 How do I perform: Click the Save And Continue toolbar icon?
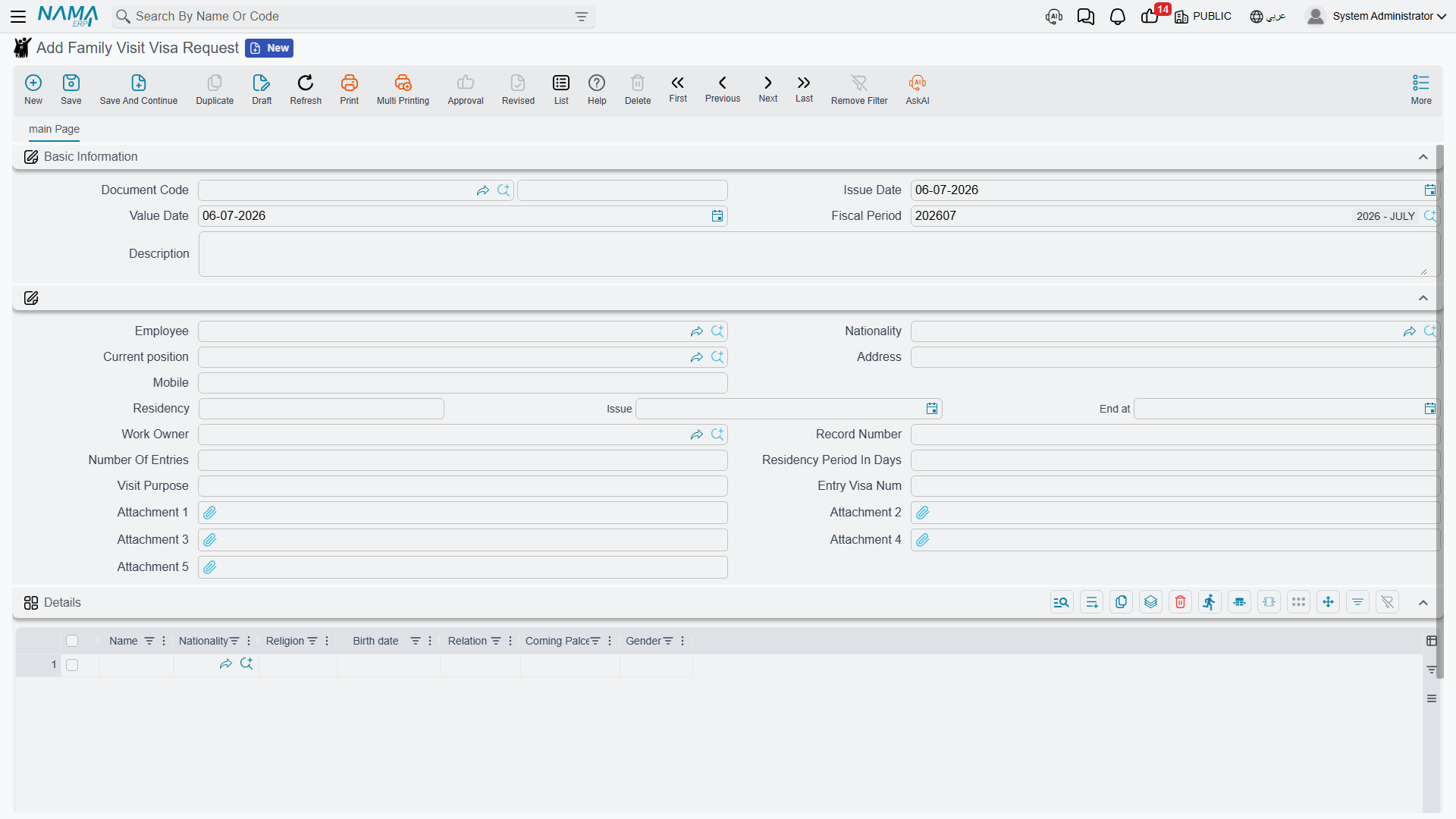[x=138, y=83]
